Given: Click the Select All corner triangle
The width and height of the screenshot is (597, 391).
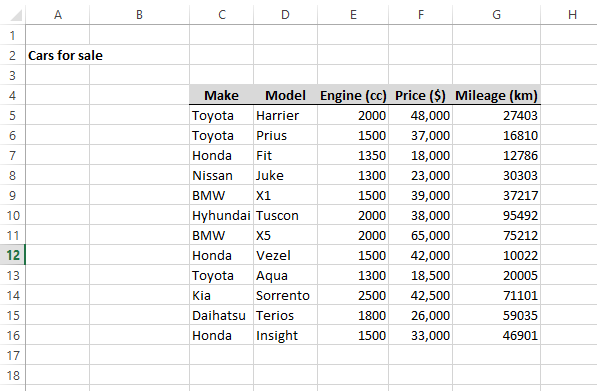Looking at the screenshot, I should 15,15.
